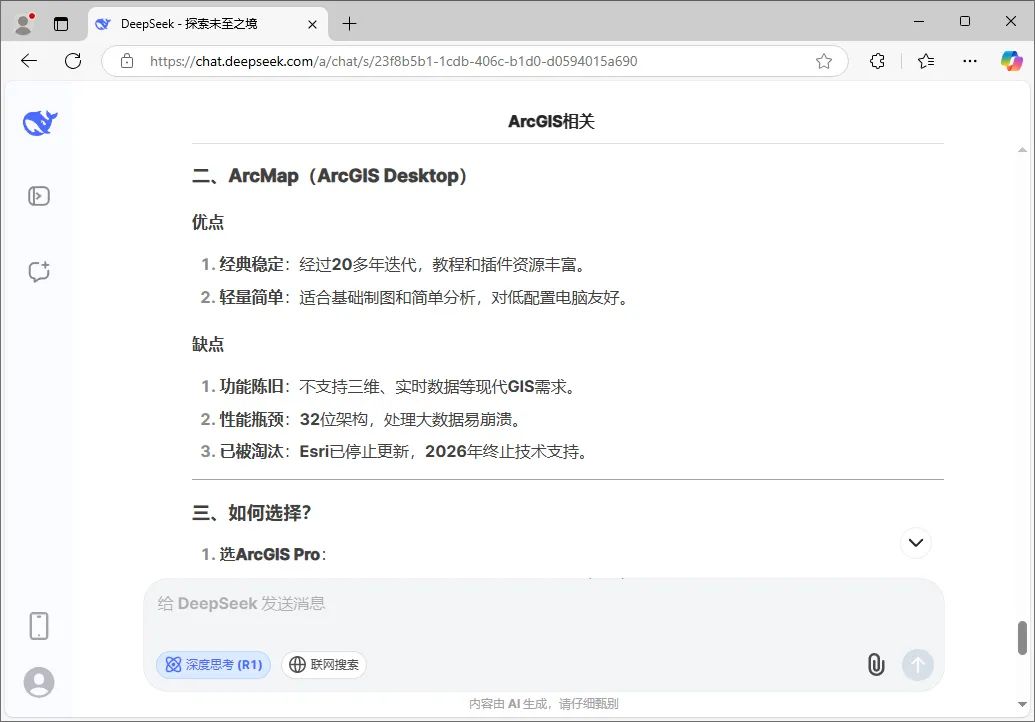Click the 优点 subheading
This screenshot has width=1035, height=722.
[208, 222]
